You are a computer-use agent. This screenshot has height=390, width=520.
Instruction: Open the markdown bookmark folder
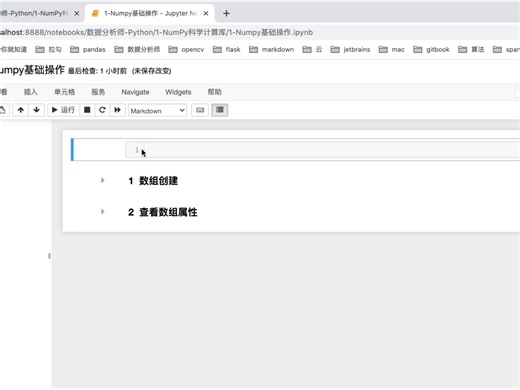point(271,50)
